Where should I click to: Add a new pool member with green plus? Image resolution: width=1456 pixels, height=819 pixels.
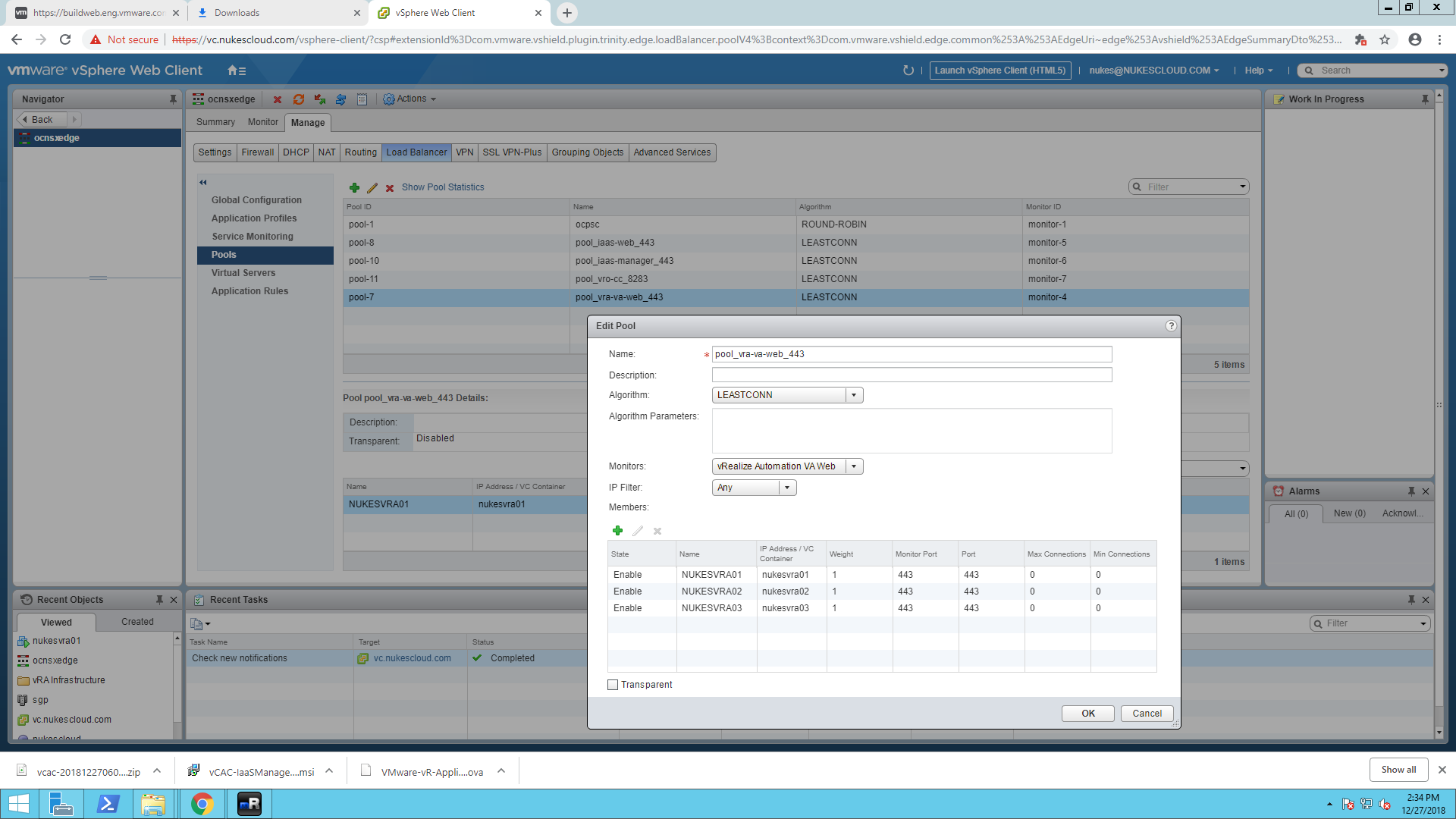coord(617,531)
